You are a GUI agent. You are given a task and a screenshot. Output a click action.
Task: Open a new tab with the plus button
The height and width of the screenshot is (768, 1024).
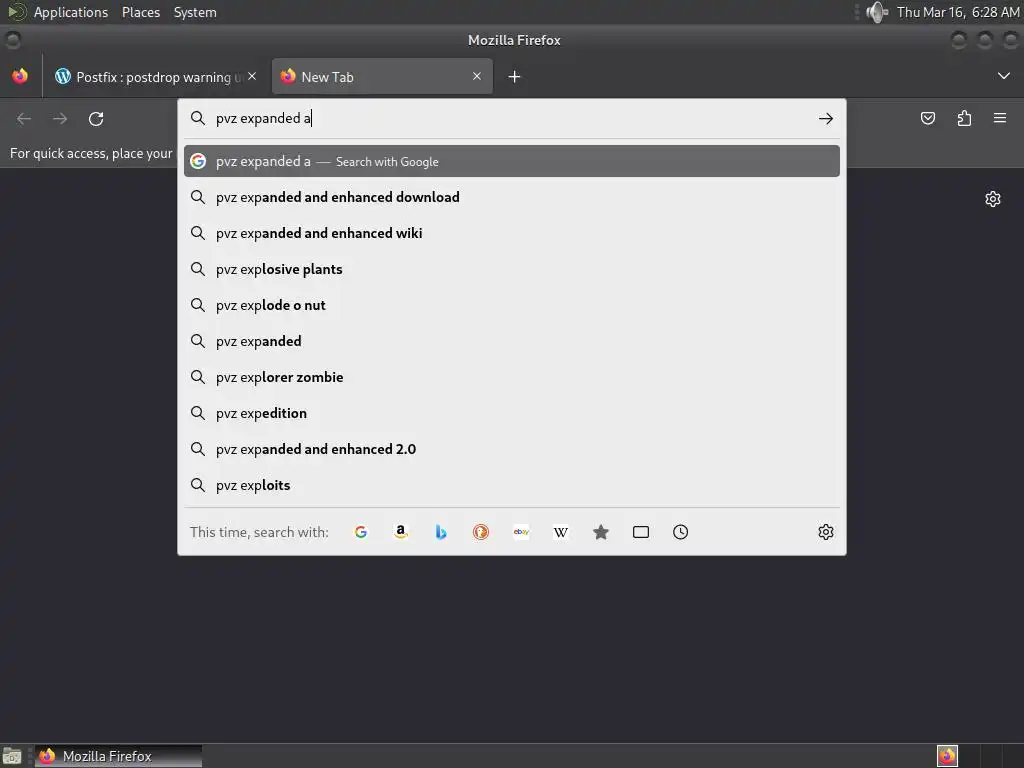coord(515,77)
